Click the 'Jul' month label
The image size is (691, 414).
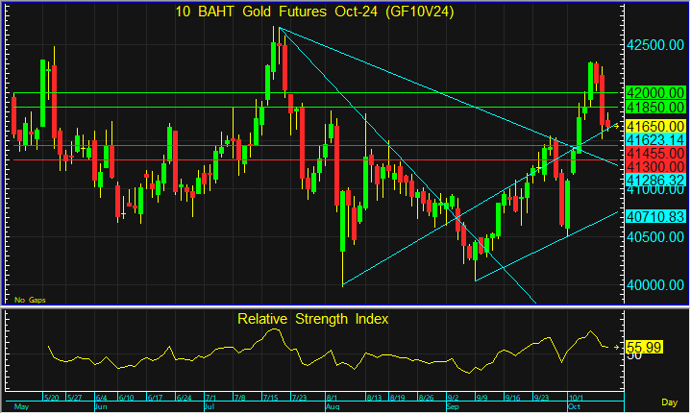210,407
